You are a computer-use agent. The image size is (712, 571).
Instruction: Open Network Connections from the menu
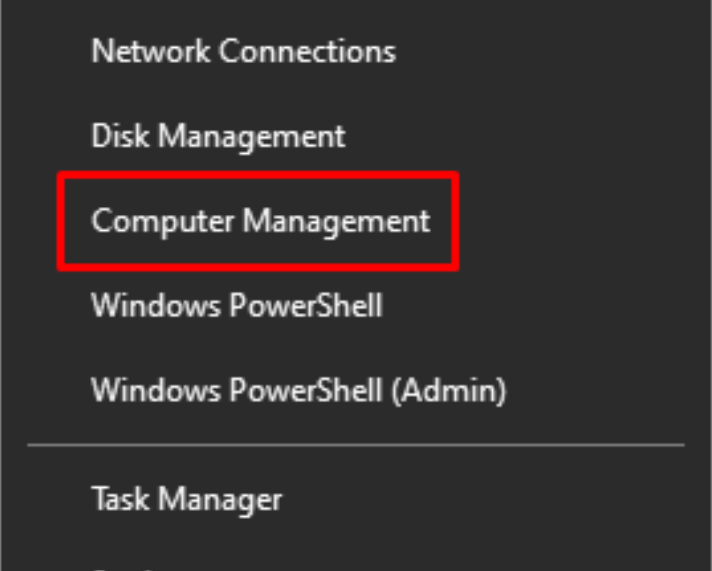point(243,51)
